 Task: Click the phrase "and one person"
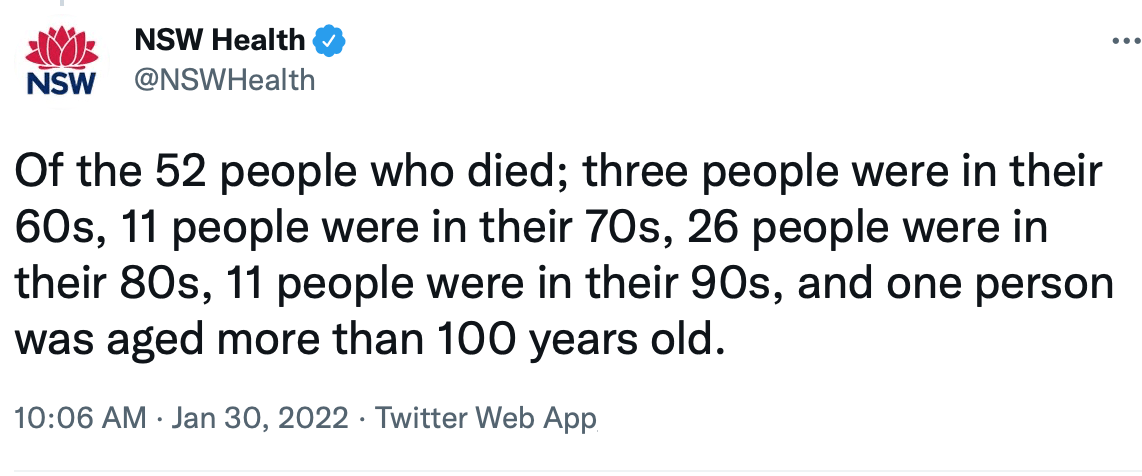956,286
